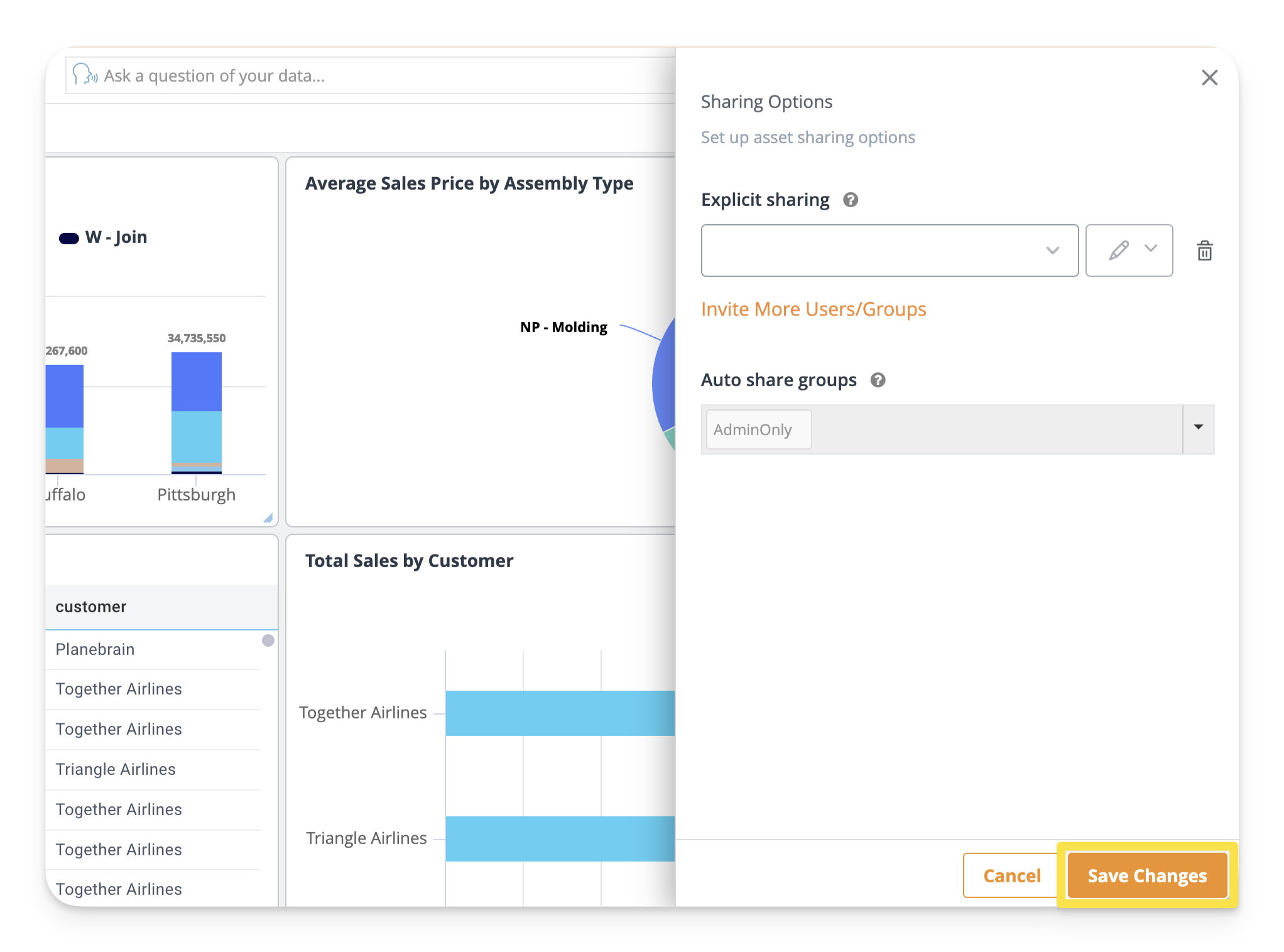
Task: Toggle the W - Join legend swatch
Action: (x=69, y=238)
